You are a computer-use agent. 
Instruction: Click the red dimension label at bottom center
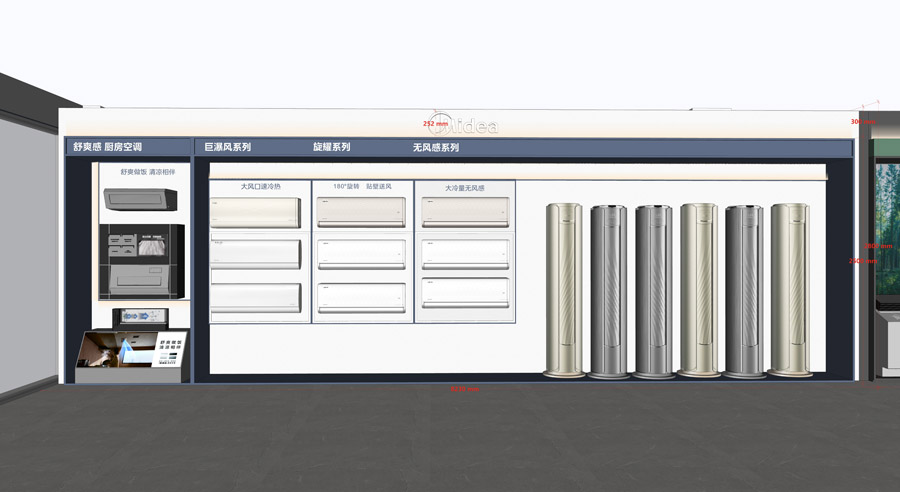[465, 388]
